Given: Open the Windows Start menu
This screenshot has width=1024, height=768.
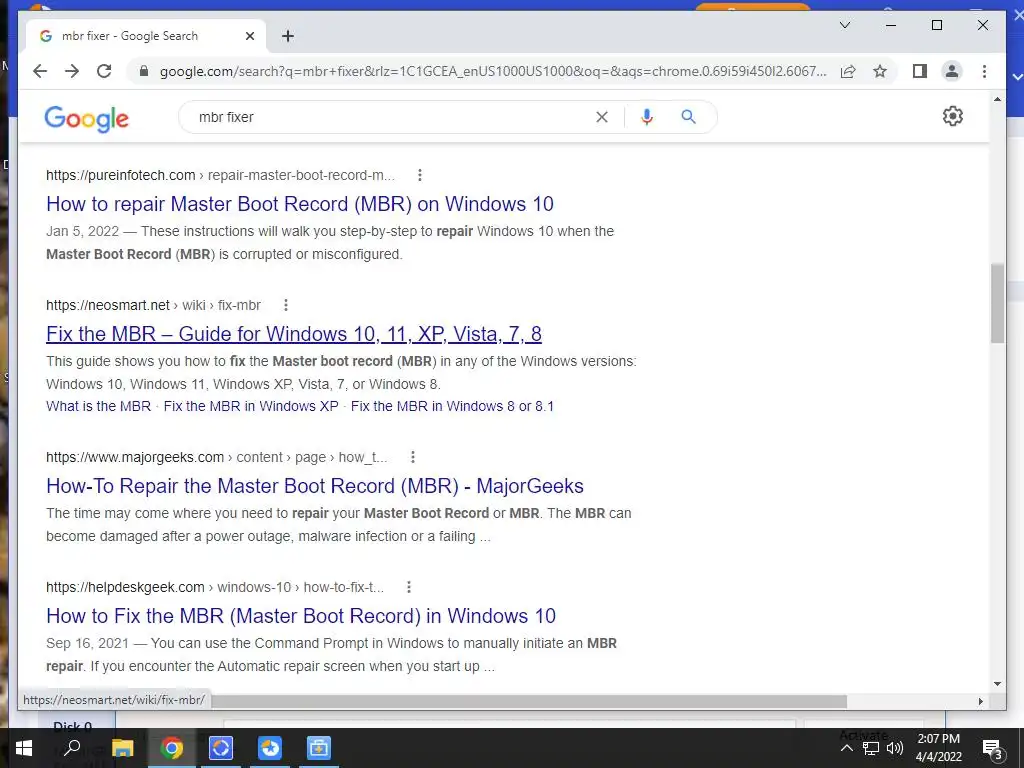Looking at the screenshot, I should [x=24, y=748].
